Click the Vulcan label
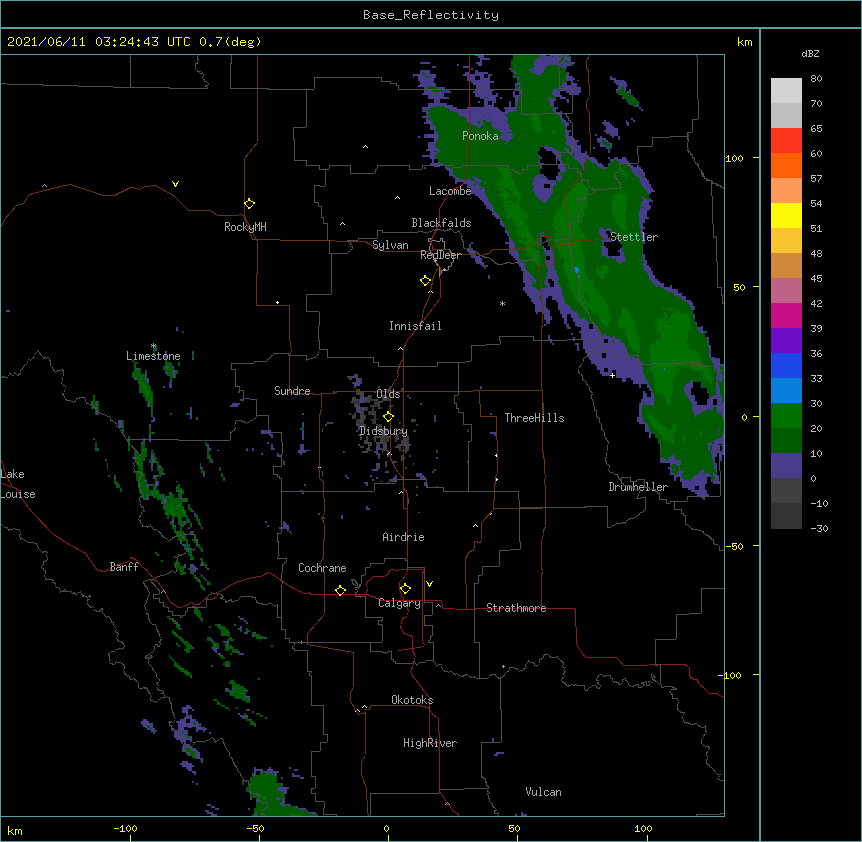The height and width of the screenshot is (842, 862). pos(543,792)
